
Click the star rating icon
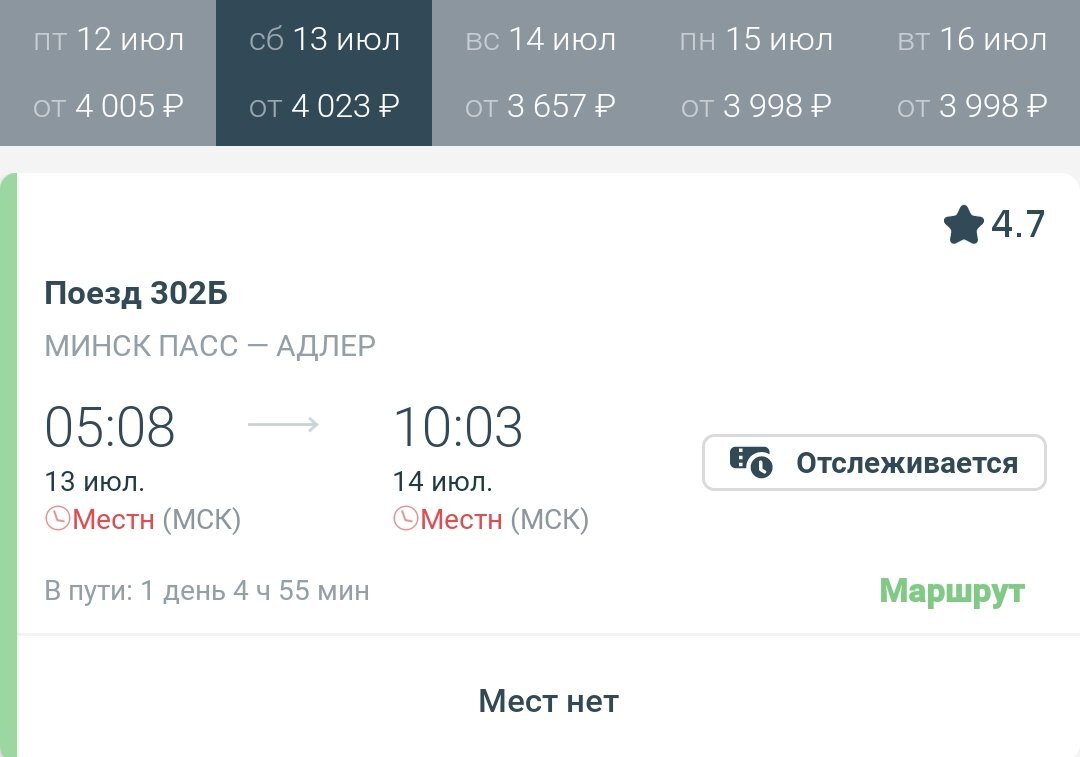pyautogui.click(x=964, y=225)
